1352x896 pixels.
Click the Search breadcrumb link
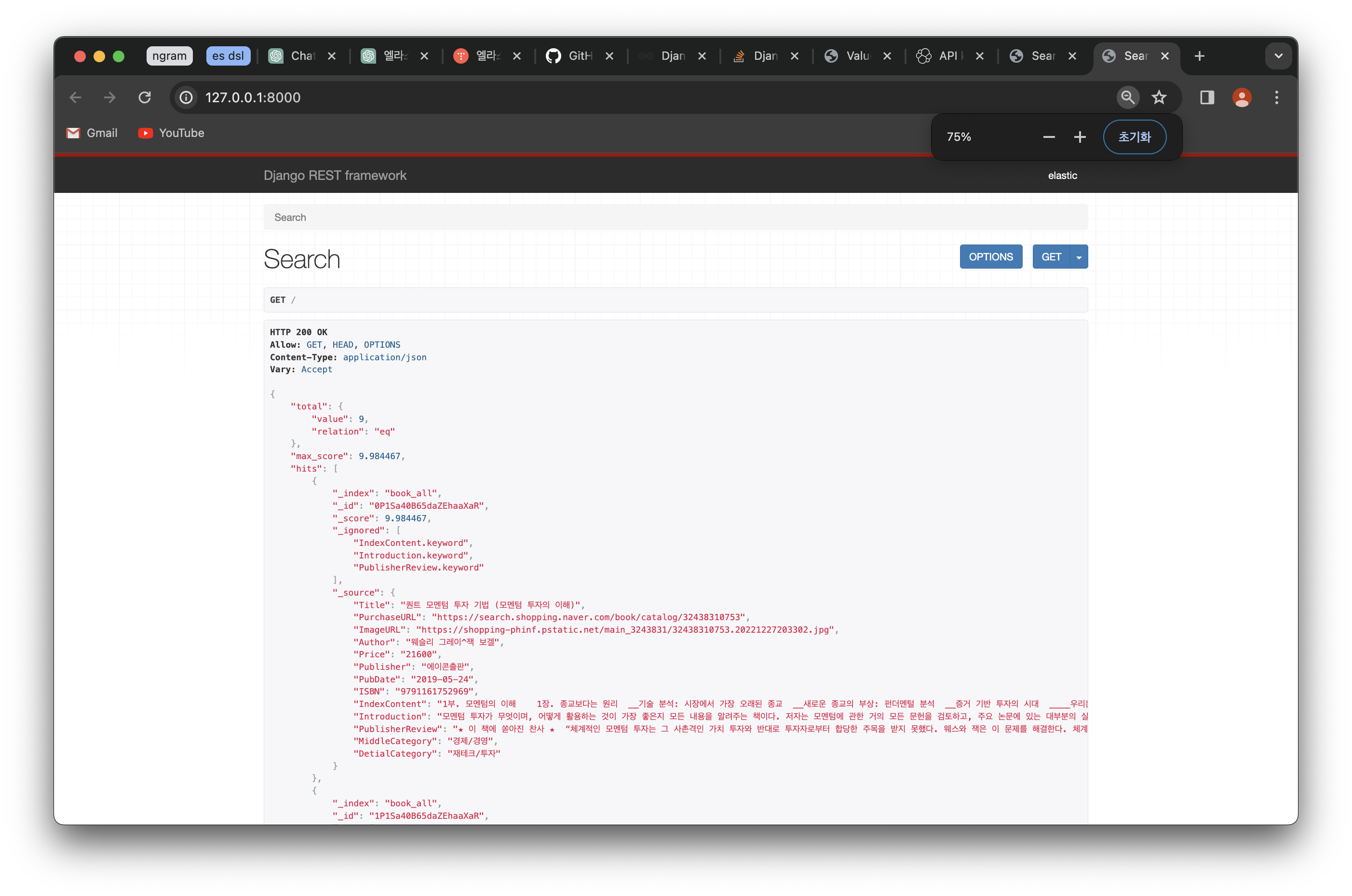[290, 217]
